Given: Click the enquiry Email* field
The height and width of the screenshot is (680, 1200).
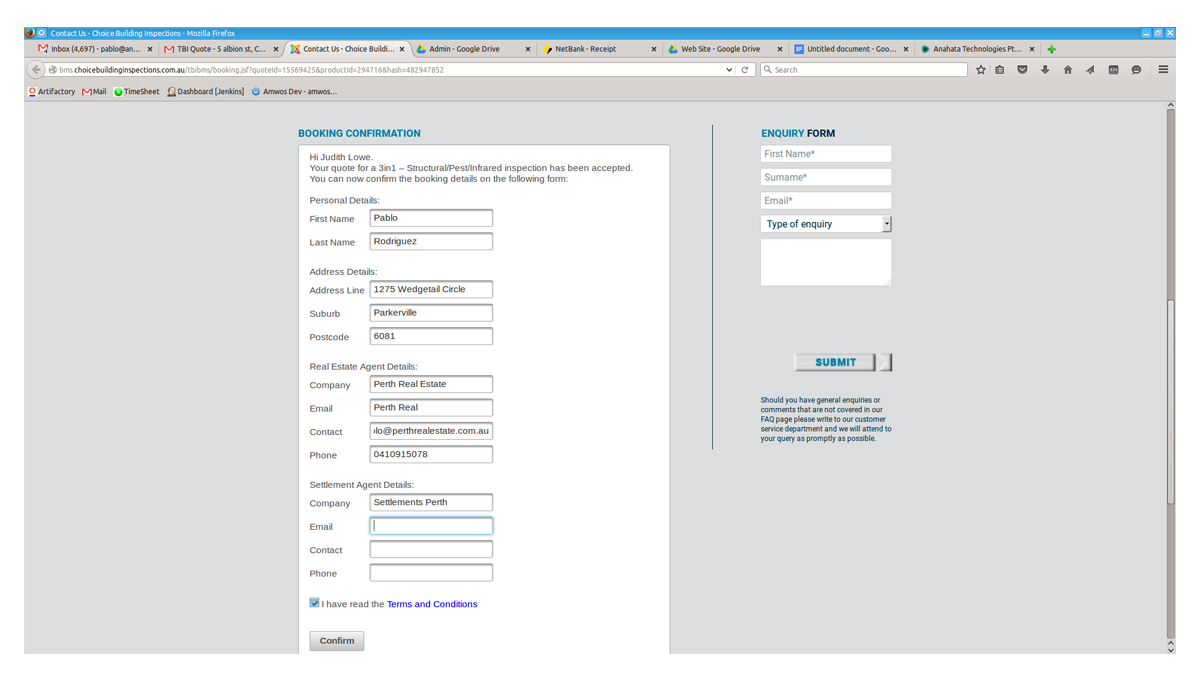Looking at the screenshot, I should click(x=826, y=200).
